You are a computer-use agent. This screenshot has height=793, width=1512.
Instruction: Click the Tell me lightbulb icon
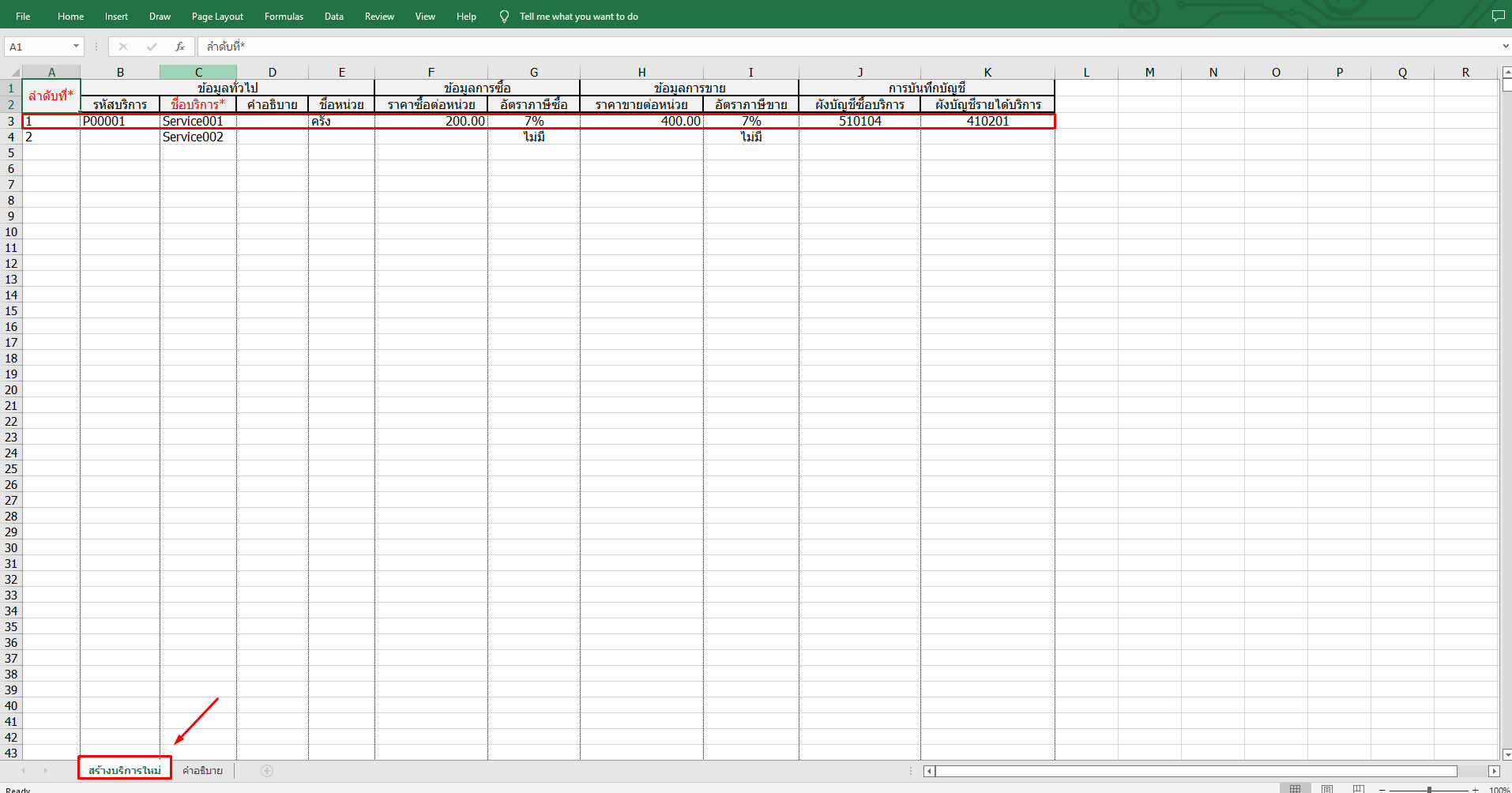[x=503, y=16]
